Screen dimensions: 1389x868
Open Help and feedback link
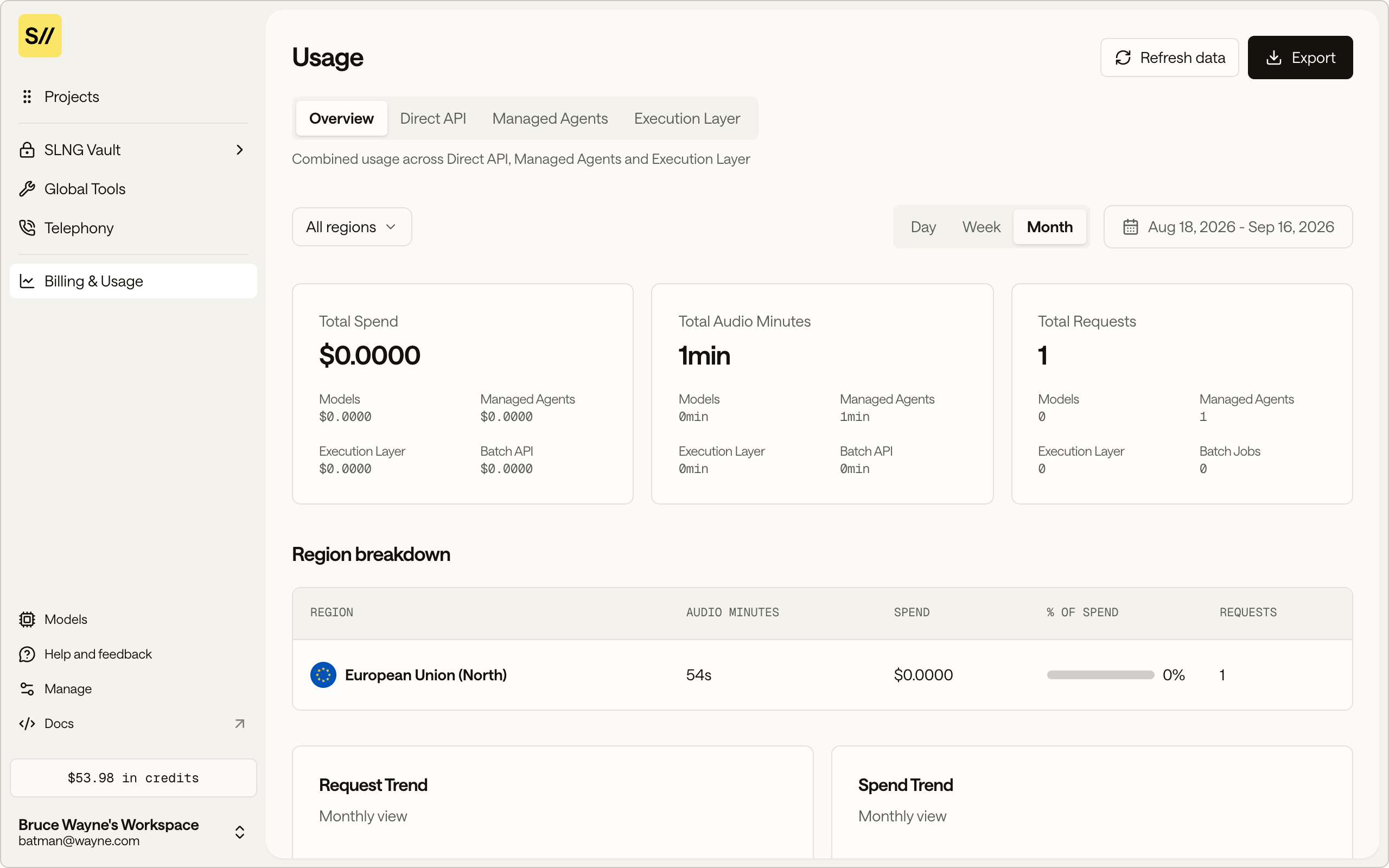tap(133, 654)
